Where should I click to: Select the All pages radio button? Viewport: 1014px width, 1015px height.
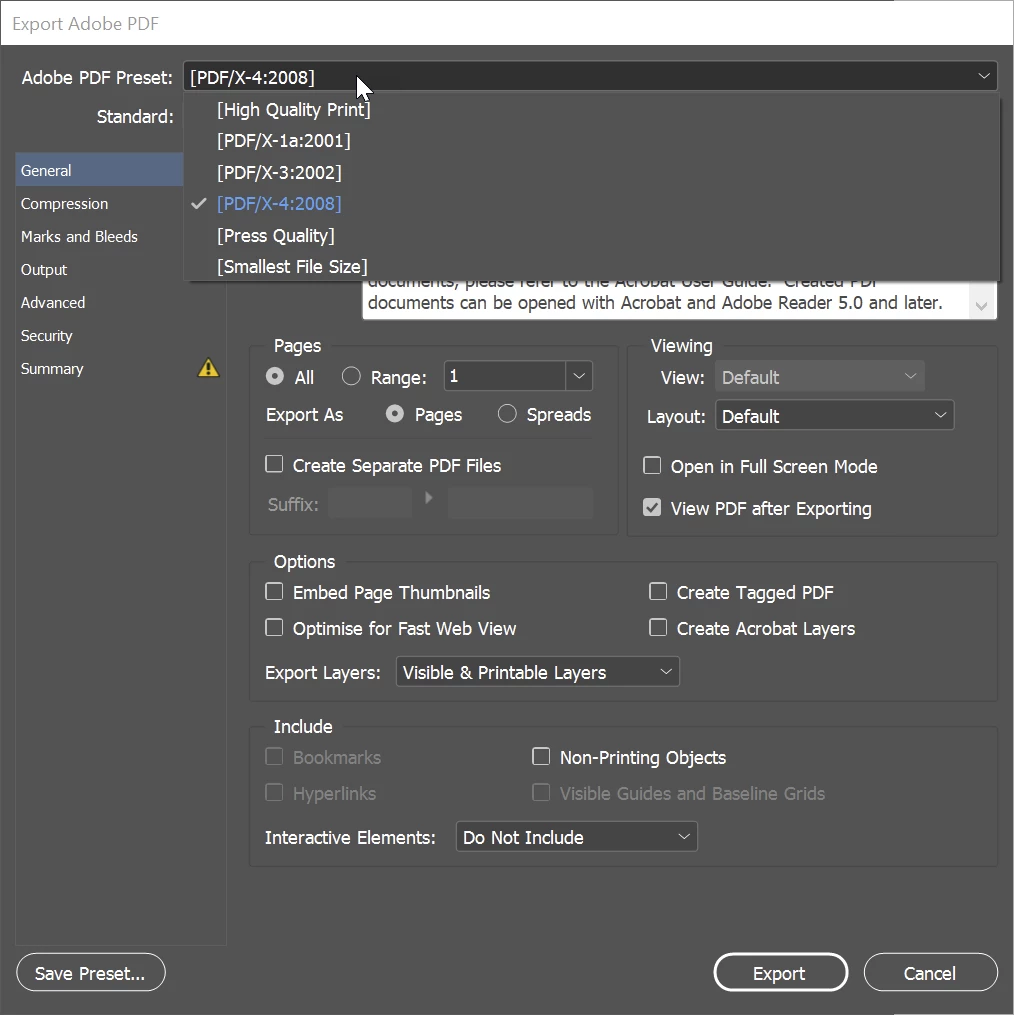[x=275, y=376]
